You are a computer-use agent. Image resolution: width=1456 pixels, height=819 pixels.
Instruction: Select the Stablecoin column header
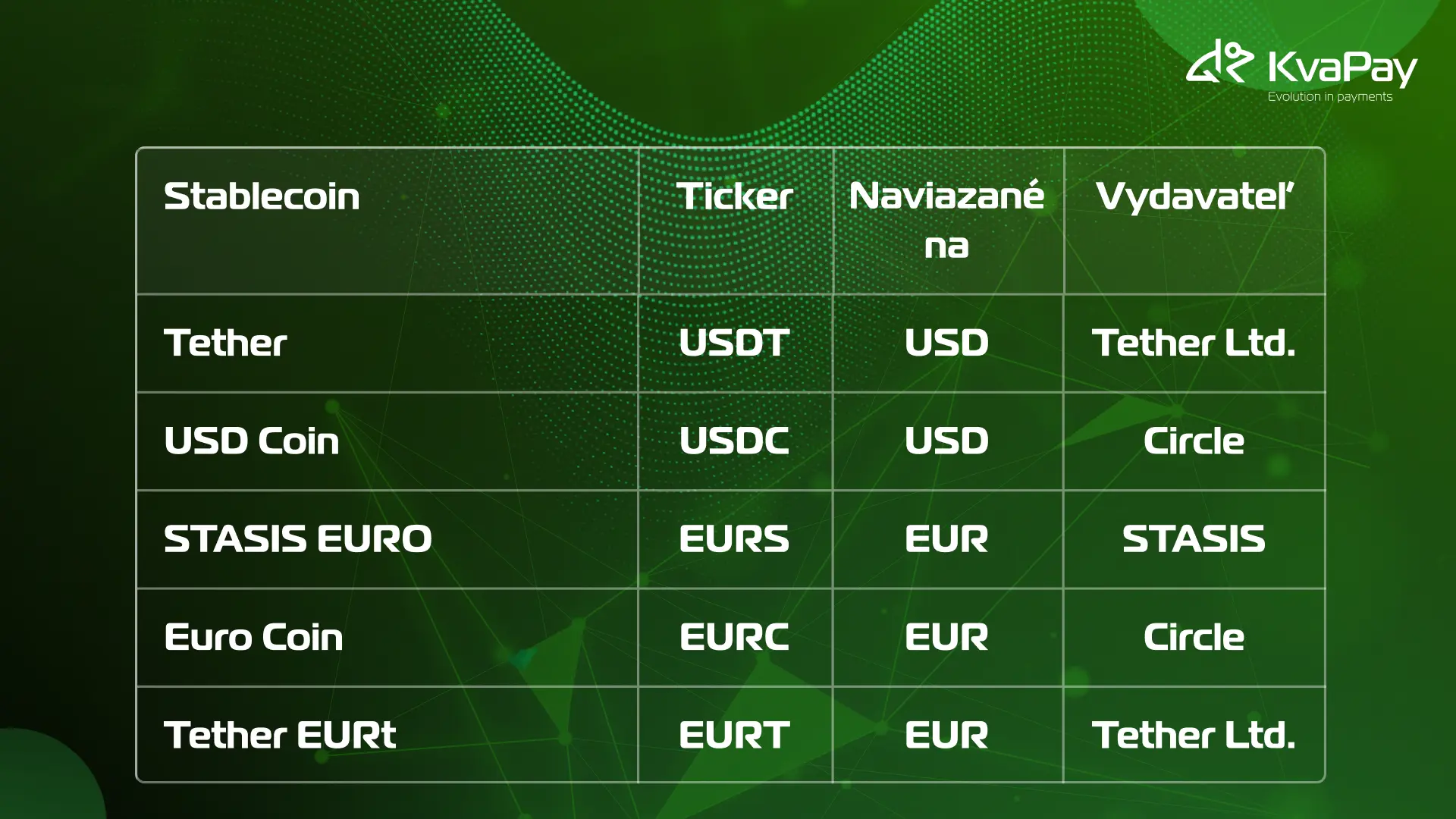click(x=262, y=196)
